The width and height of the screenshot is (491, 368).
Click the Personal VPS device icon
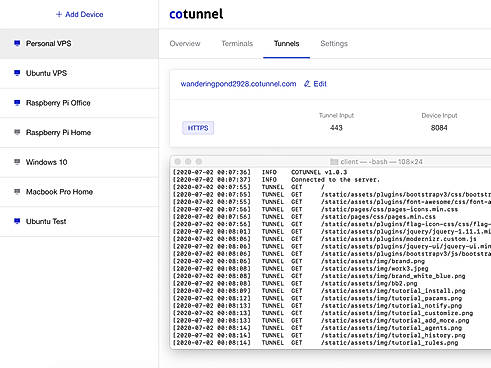[17, 43]
